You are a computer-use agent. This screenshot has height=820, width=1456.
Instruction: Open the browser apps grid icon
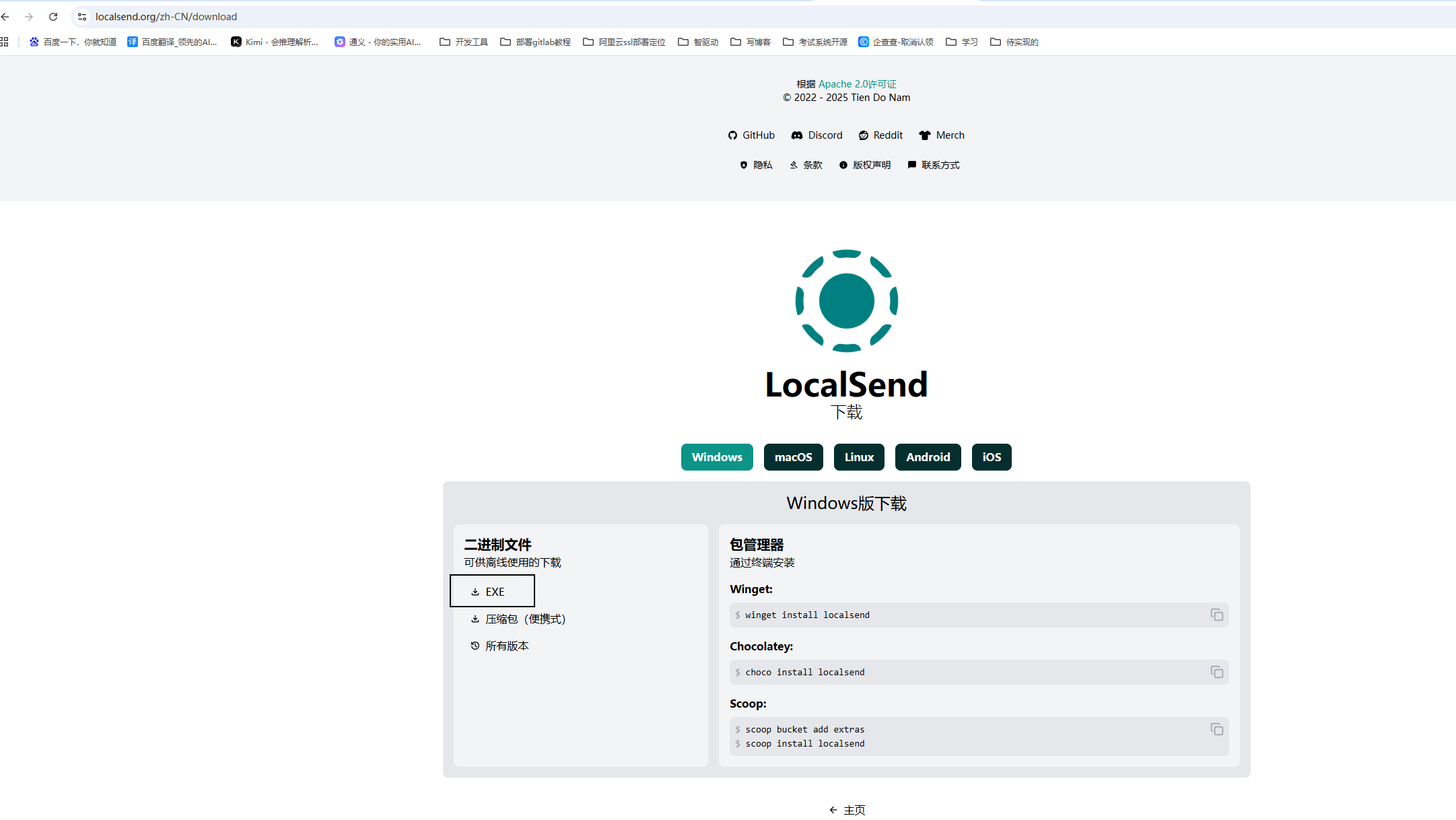coord(5,42)
